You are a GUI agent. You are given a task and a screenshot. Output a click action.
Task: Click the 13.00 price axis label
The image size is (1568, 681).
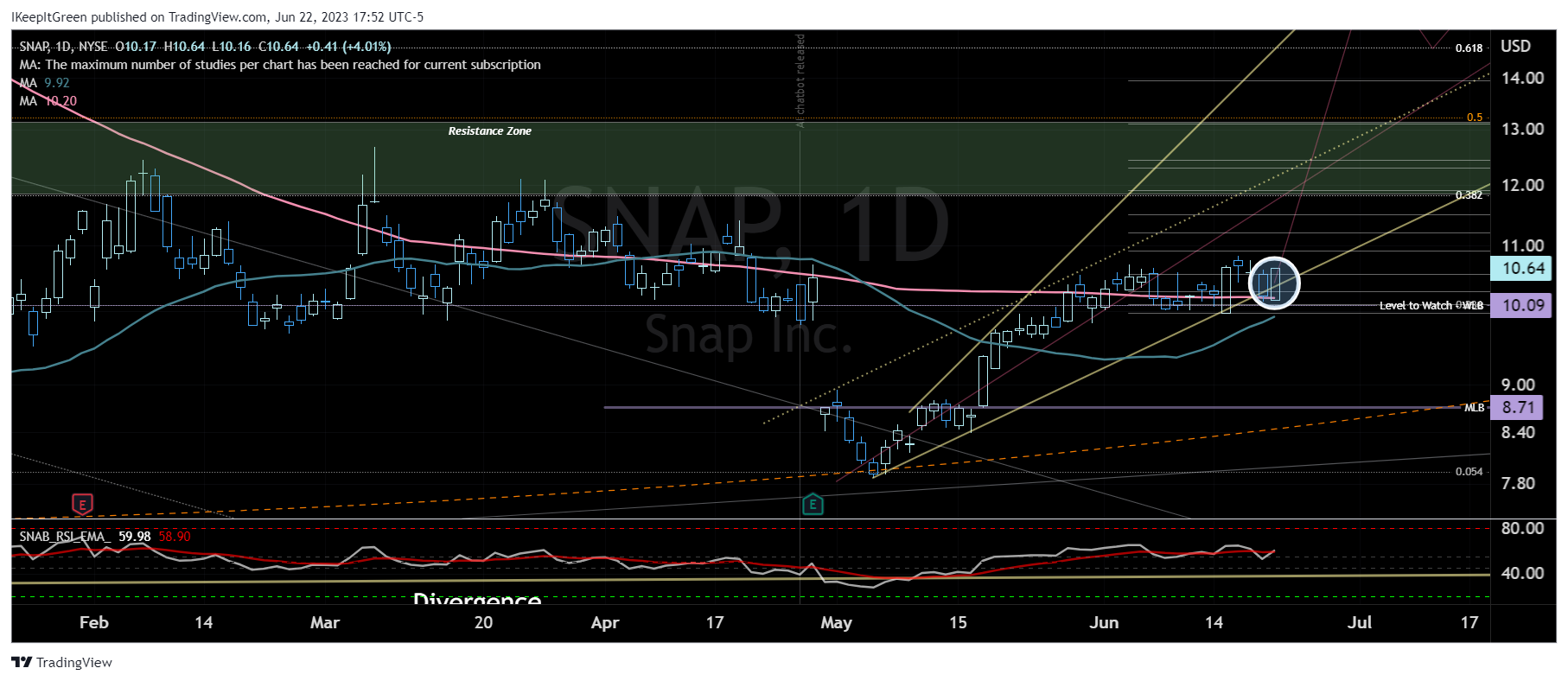[1522, 130]
